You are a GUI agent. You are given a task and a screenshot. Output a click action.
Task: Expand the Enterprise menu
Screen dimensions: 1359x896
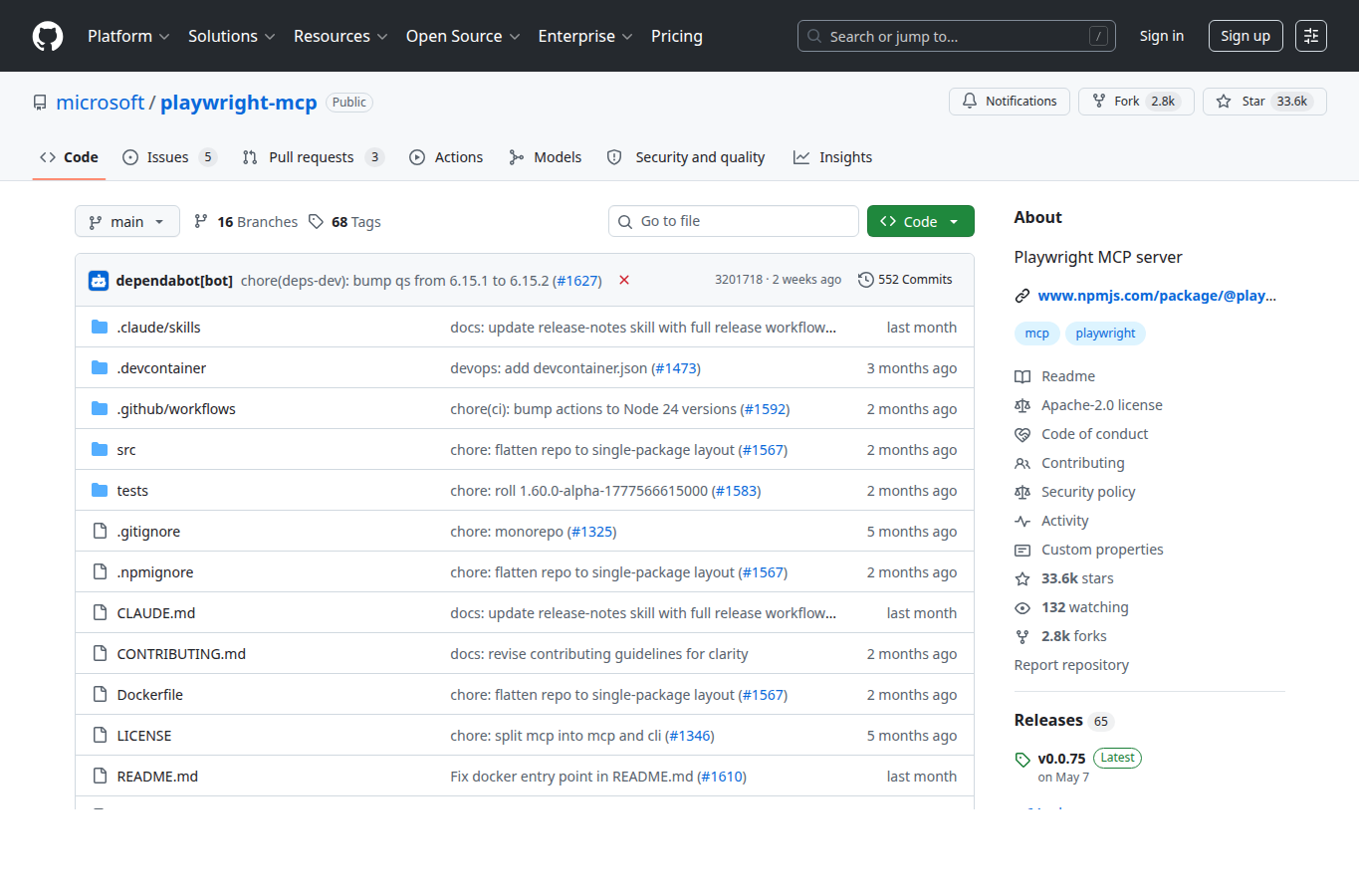(585, 36)
